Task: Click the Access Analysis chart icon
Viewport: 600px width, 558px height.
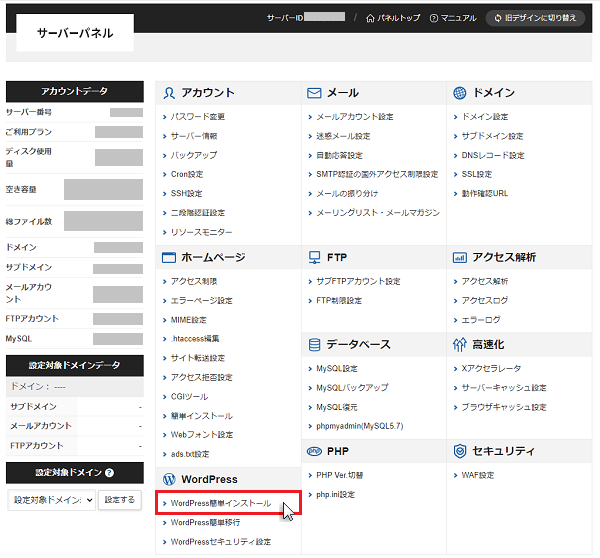Action: [x=459, y=257]
